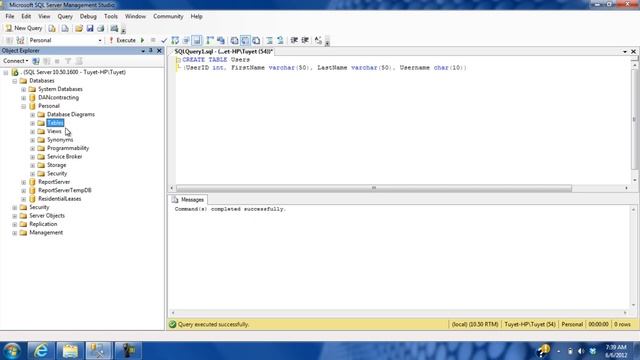Comment out the selected lines
The image size is (640, 360).
point(269,40)
